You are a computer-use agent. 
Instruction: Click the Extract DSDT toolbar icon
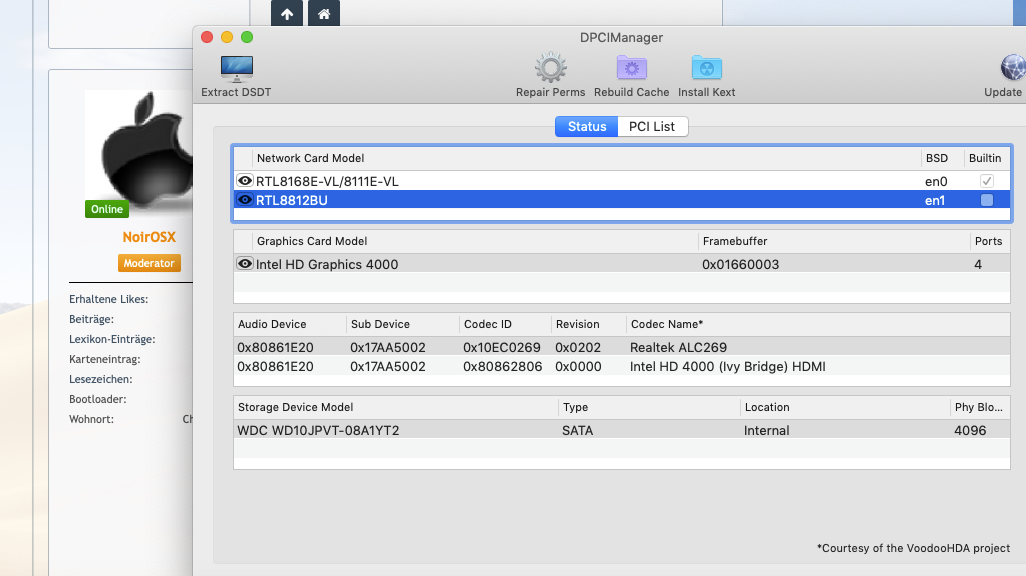[x=236, y=70]
